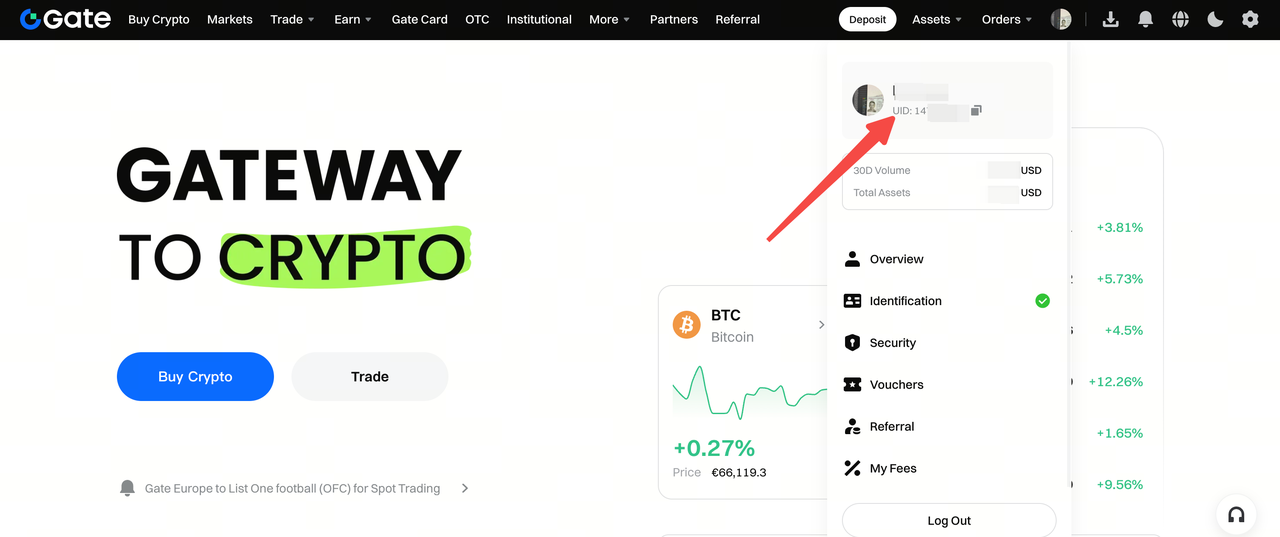Screen dimensions: 1280x537
Task: Open the Gate Europe OFC listing announcement
Action: pyautogui.click(x=294, y=489)
